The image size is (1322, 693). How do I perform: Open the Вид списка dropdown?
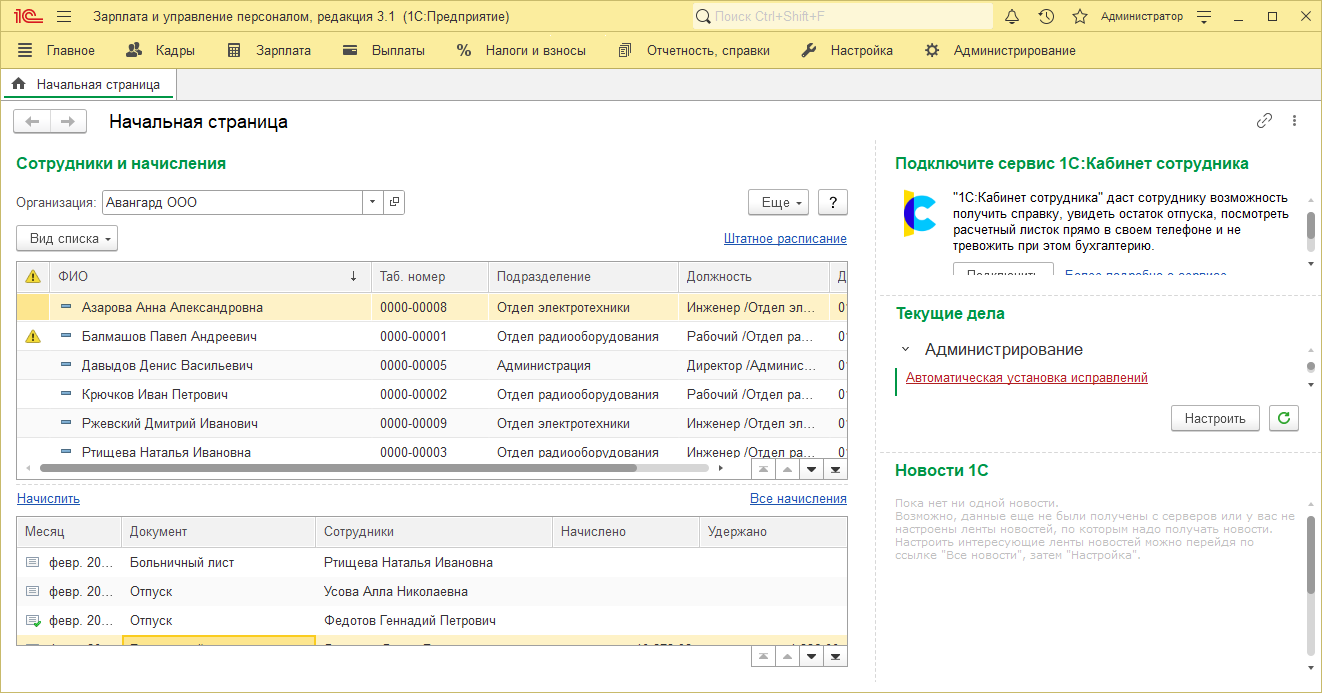click(67, 239)
